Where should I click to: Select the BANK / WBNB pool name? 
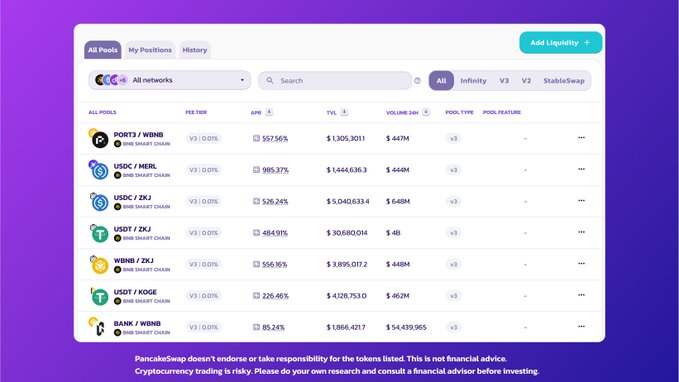tap(137, 324)
